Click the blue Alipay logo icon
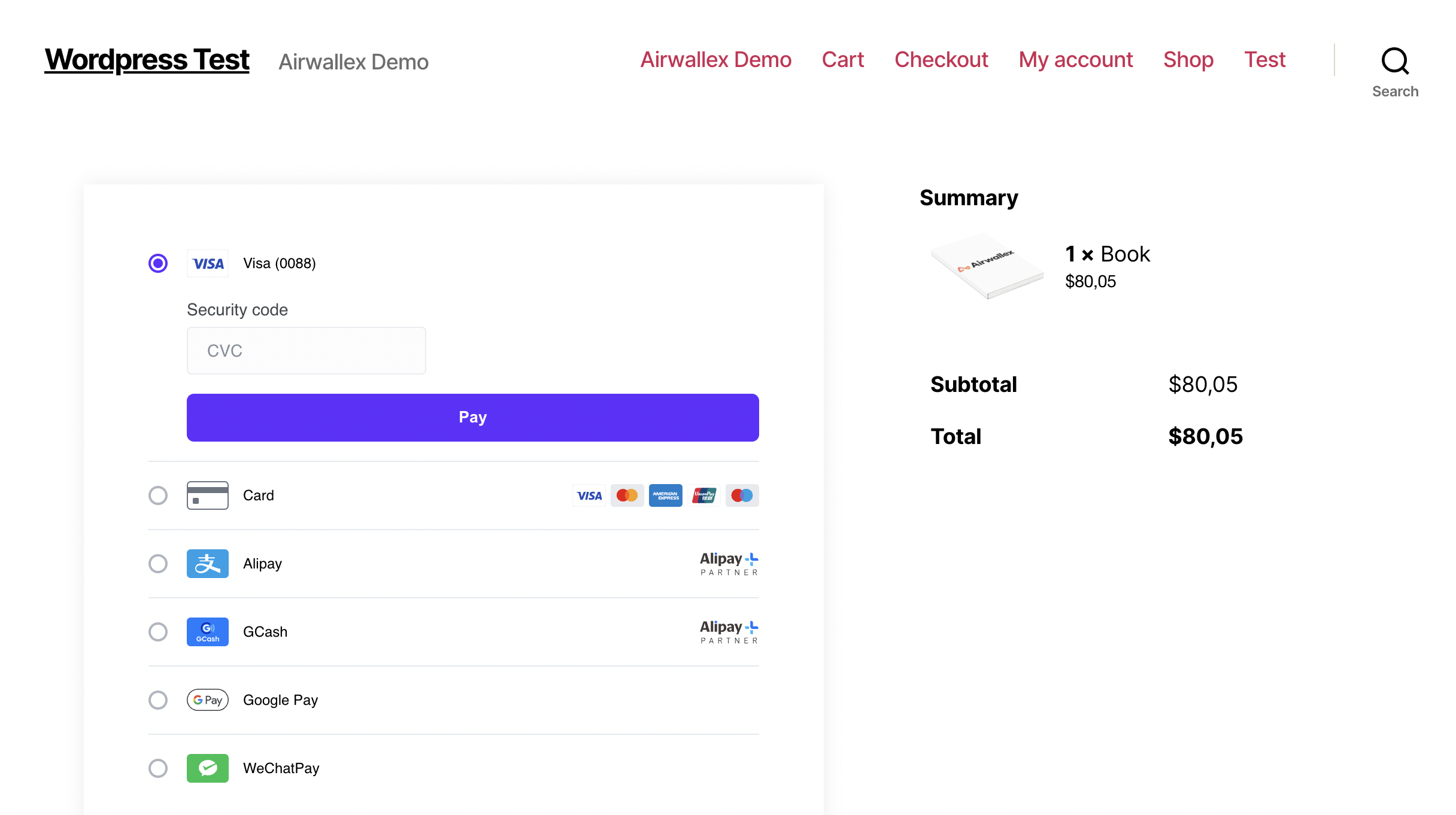This screenshot has height=815, width=1456. click(x=207, y=563)
